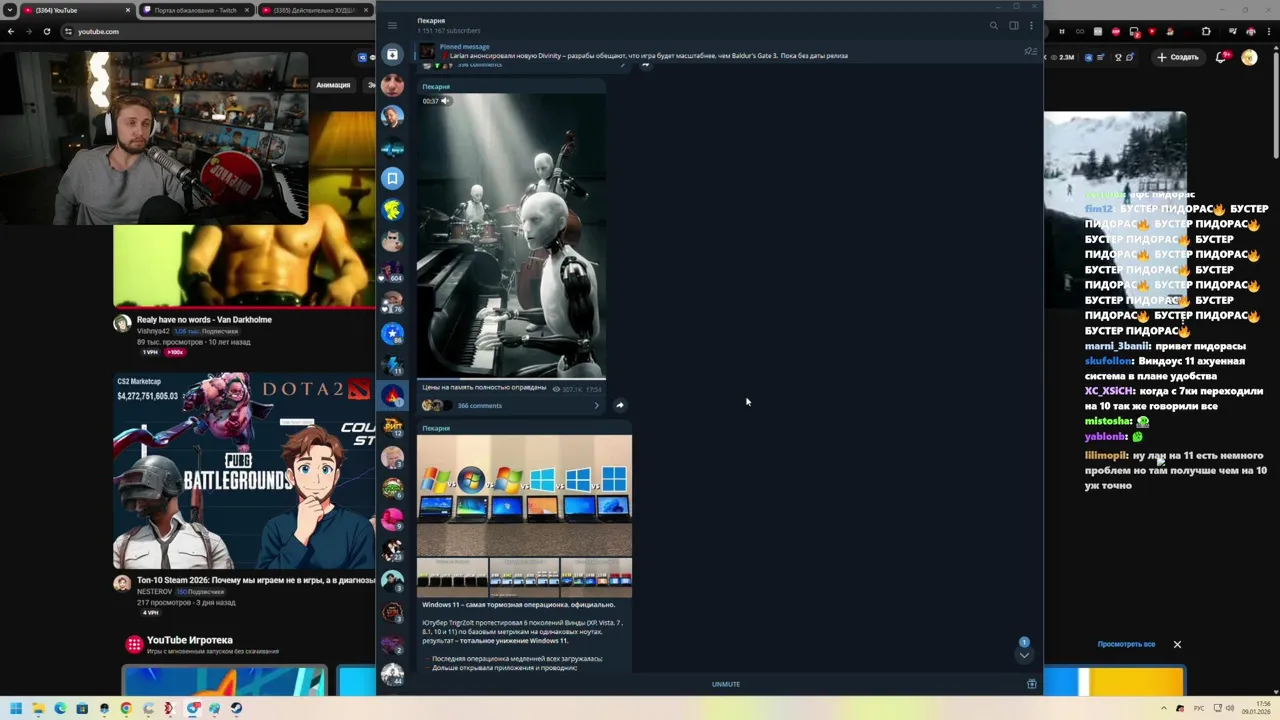1280x720 pixels.
Task: Open NESTEROV channel link
Action: (x=155, y=591)
